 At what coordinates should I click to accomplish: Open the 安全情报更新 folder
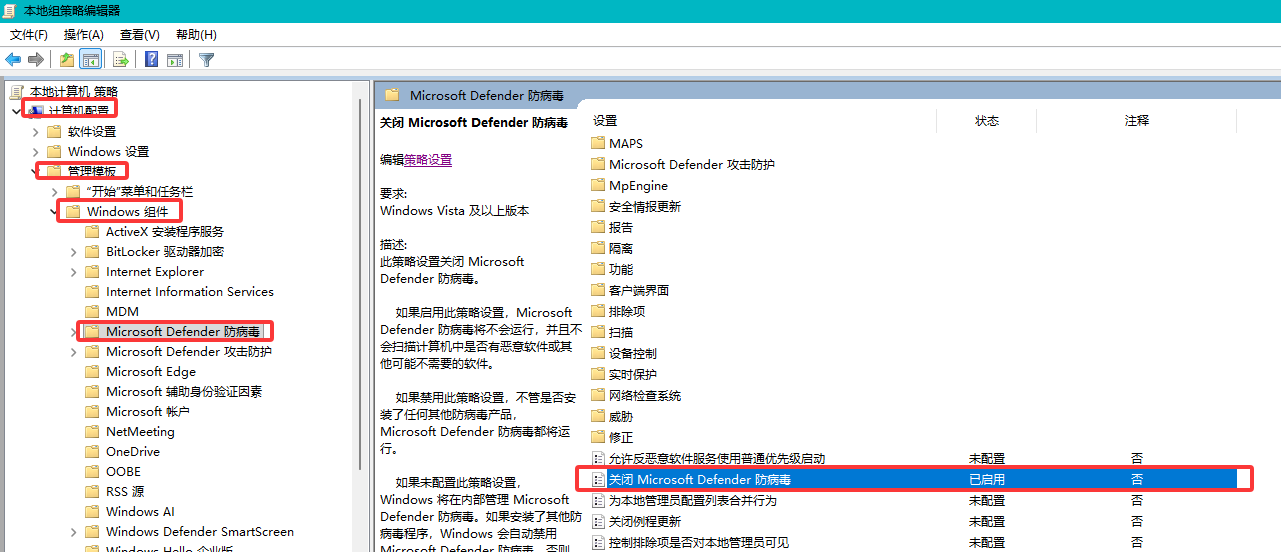(645, 206)
